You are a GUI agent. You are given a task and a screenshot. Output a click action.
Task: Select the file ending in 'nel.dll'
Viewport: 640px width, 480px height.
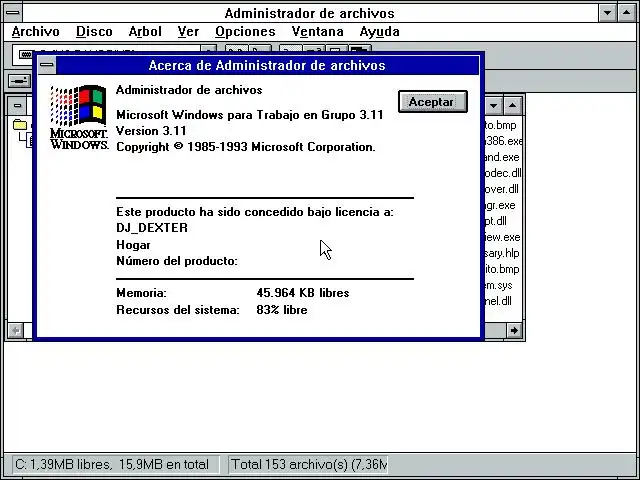498,301
